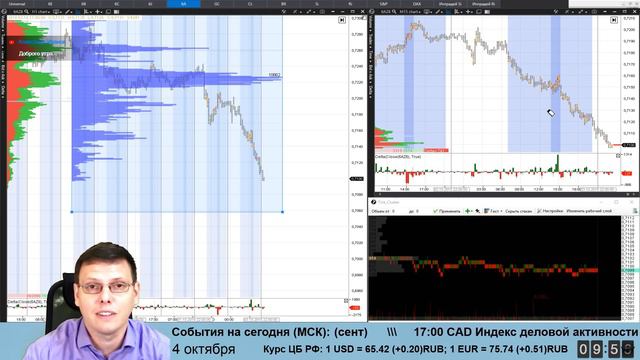This screenshot has width=640, height=360.
Task: Toggle the Bid x Ask side tab in right chart
Action: (371, 72)
